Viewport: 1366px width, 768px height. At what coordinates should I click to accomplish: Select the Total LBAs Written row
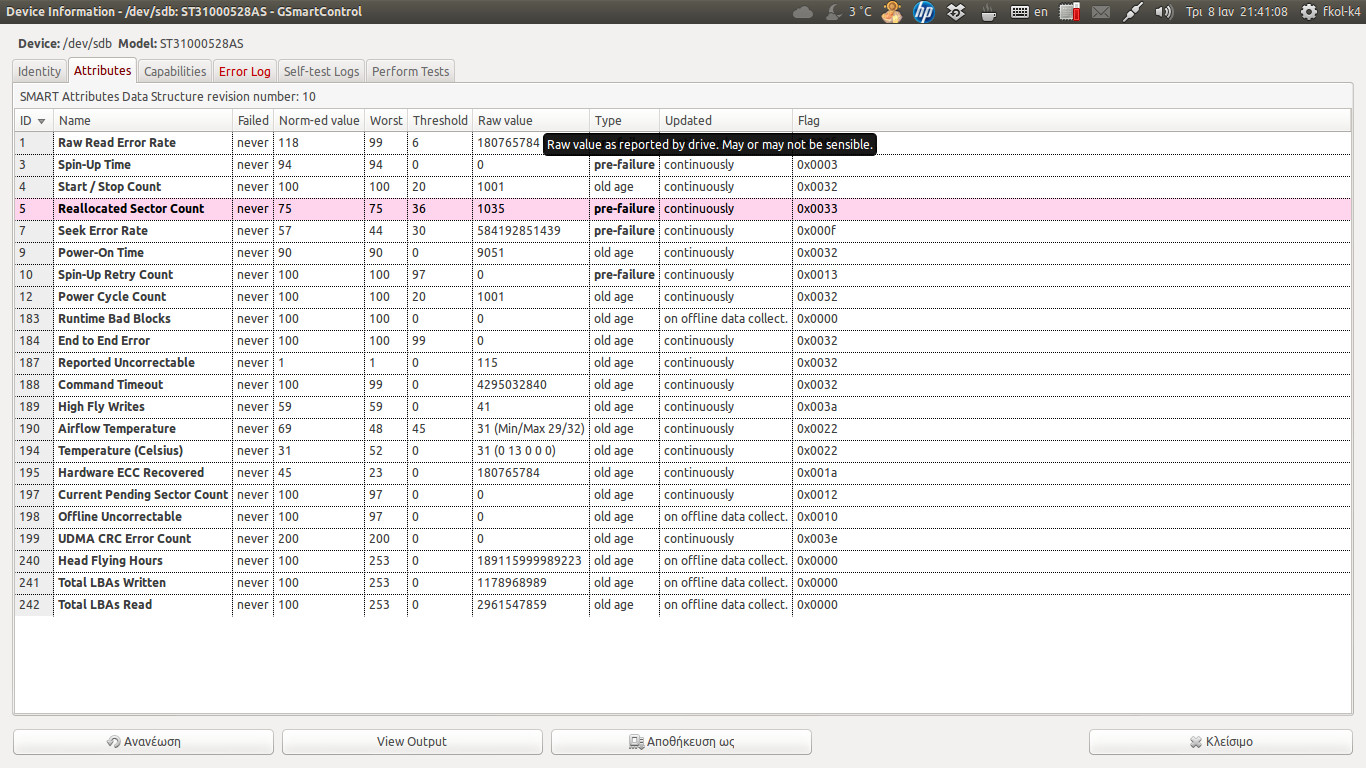pos(683,583)
